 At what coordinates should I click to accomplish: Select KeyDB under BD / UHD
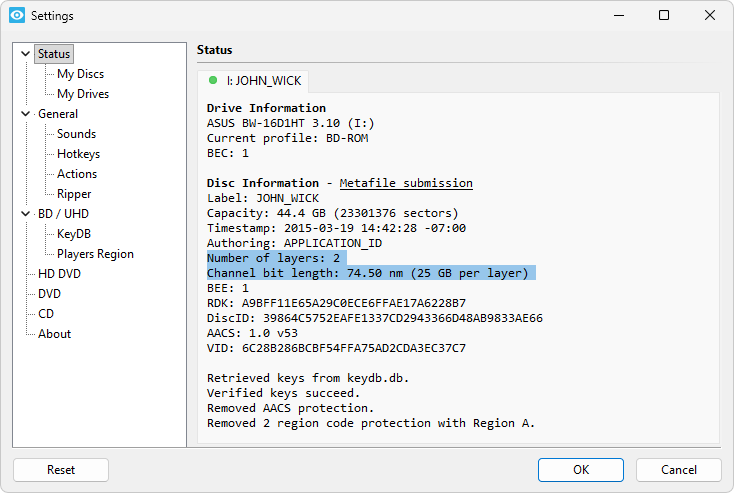[74, 234]
